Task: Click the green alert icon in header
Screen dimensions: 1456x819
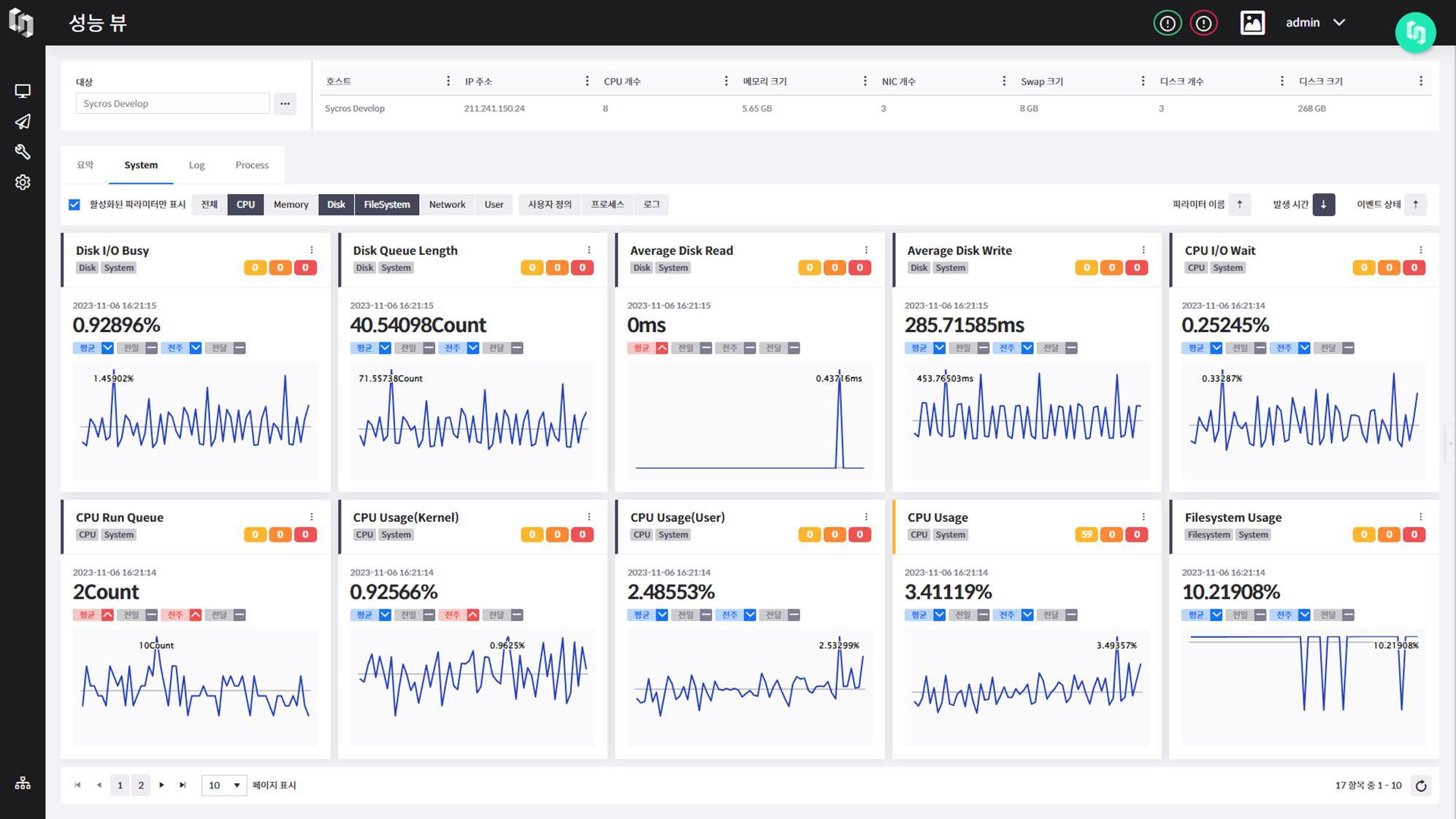Action: tap(1167, 23)
